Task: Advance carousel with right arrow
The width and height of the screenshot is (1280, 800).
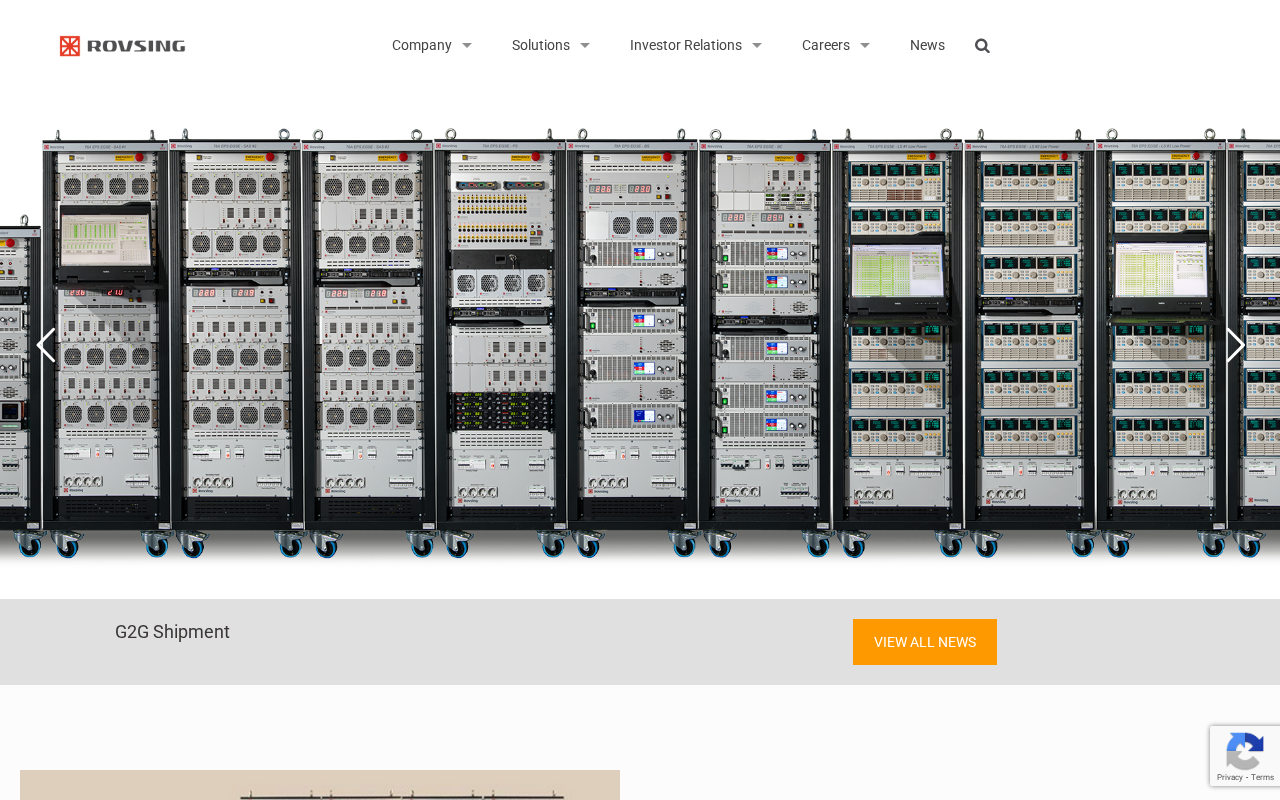Action: [1235, 345]
